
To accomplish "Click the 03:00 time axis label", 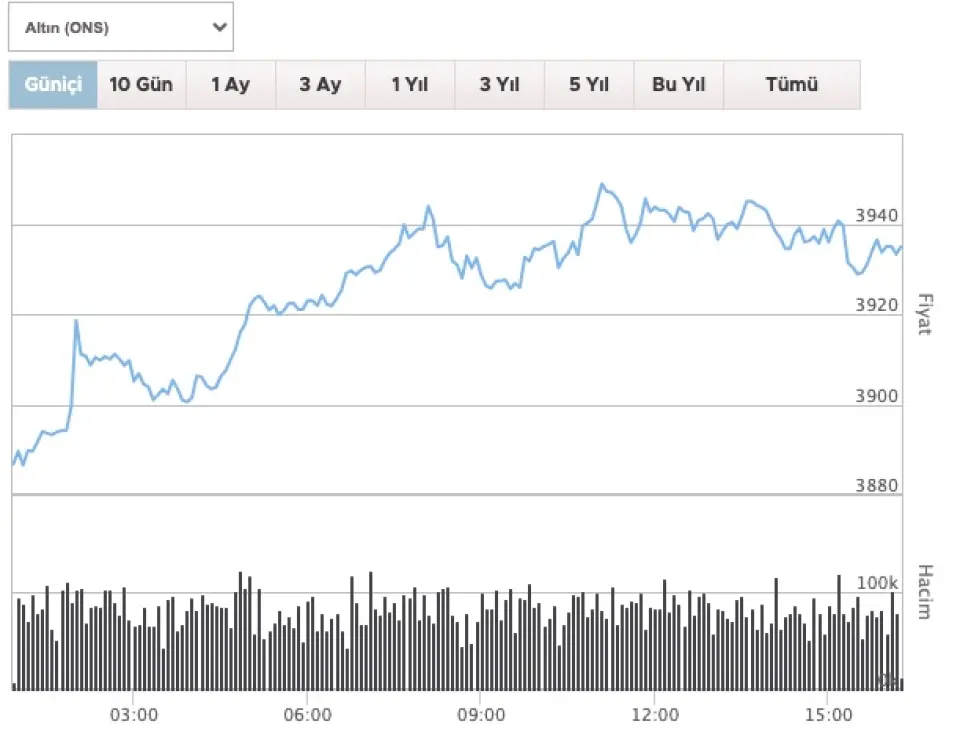I will (x=134, y=715).
